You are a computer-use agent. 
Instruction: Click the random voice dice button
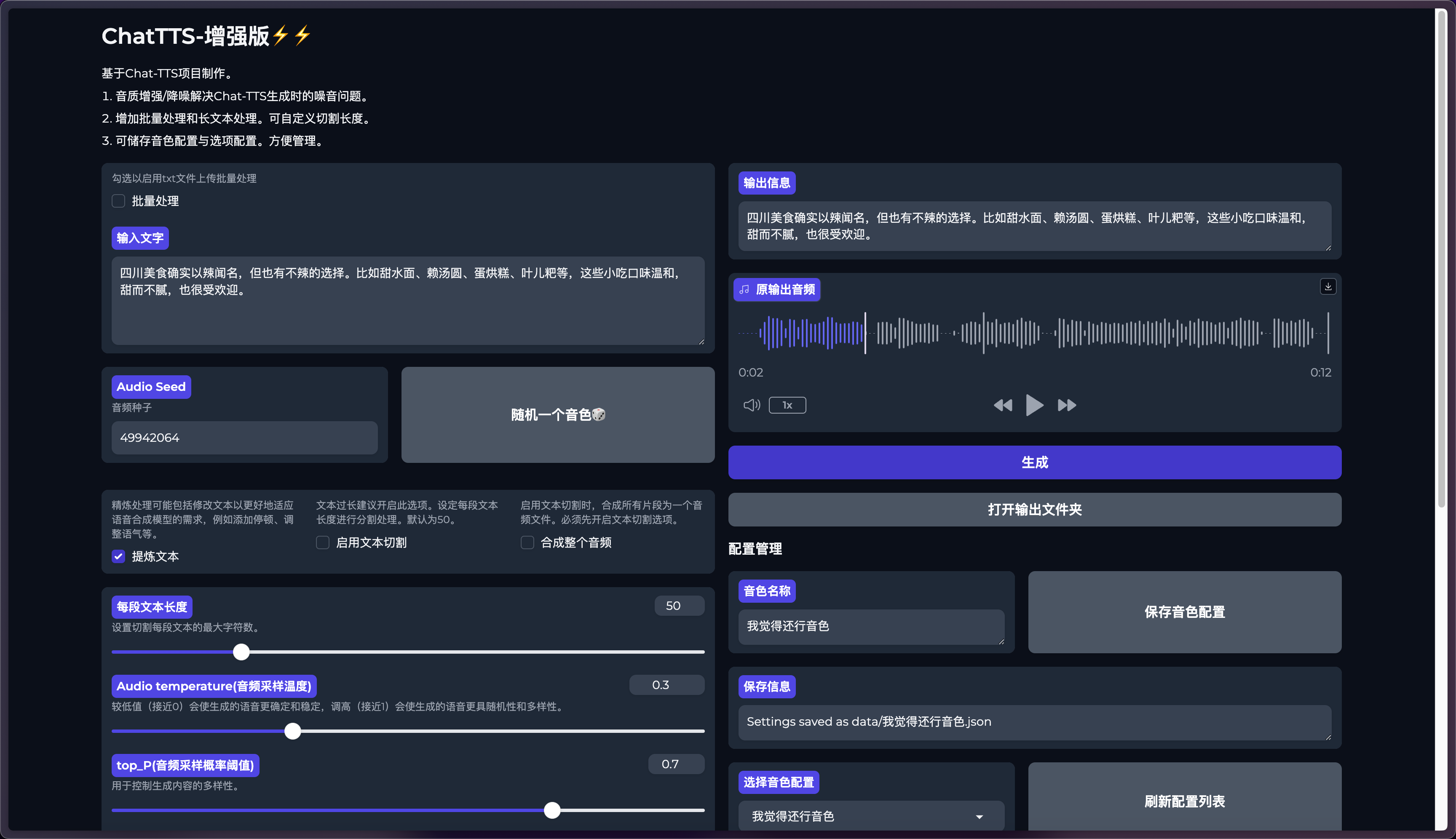coord(557,414)
